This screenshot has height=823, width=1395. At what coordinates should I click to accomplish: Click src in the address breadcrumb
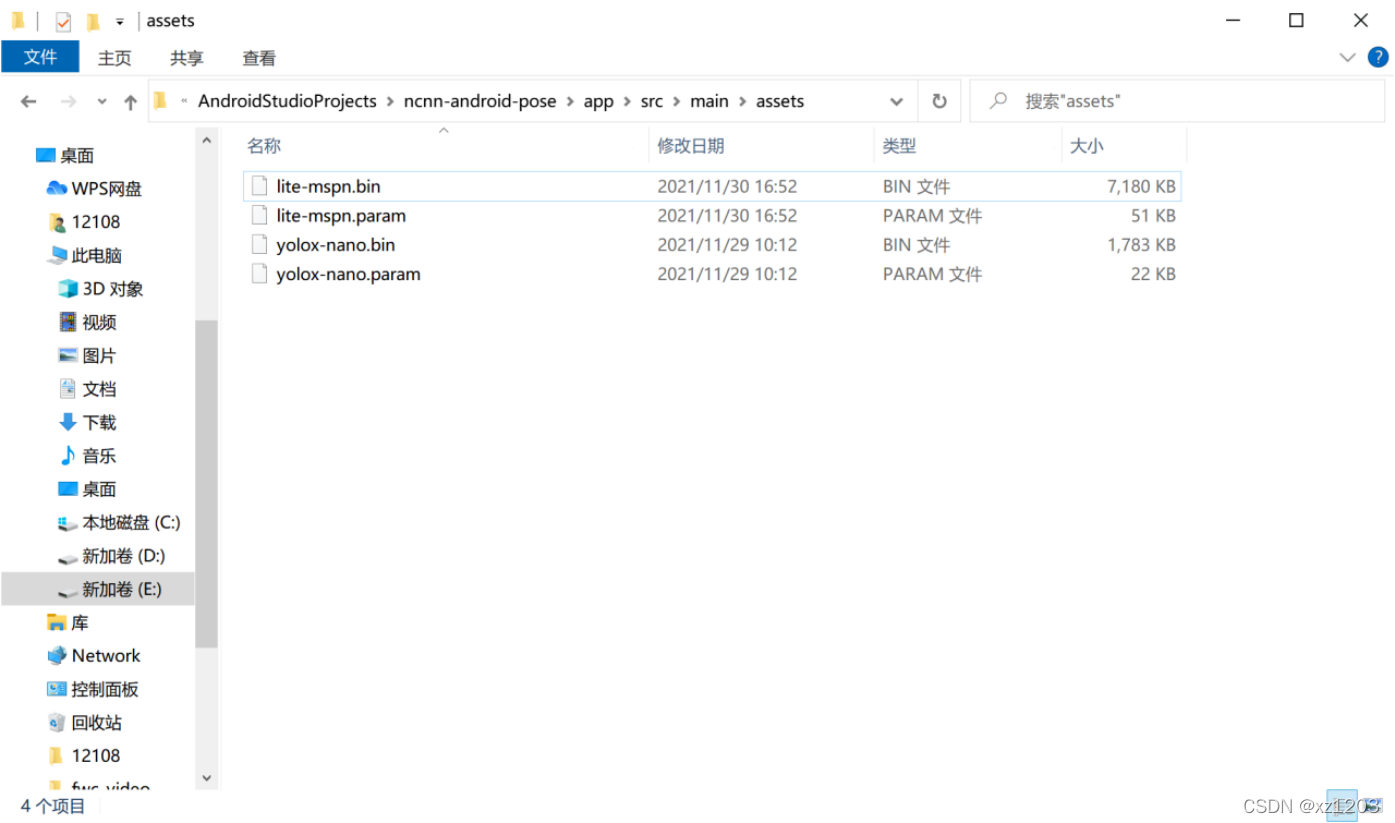652,101
